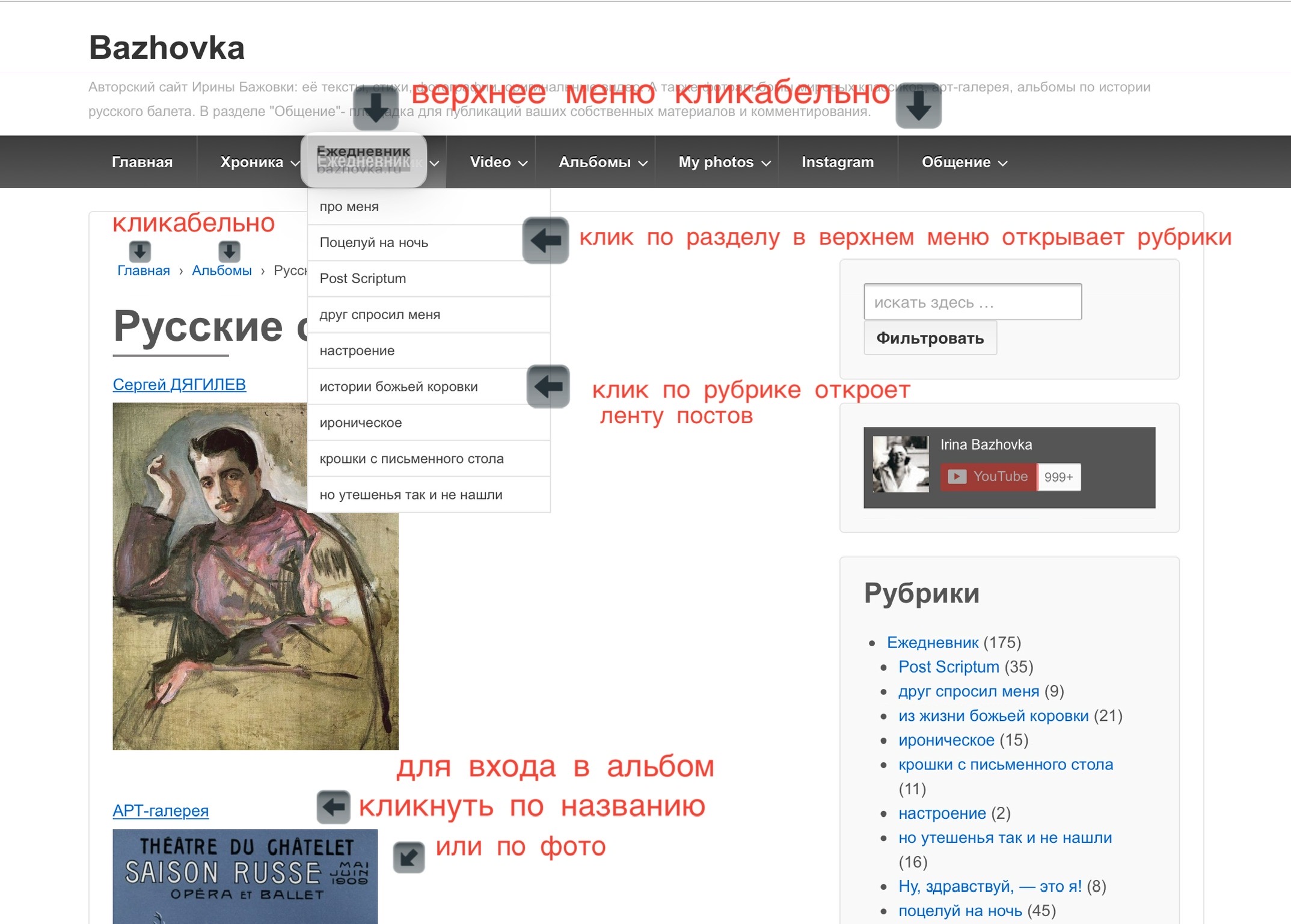Open the Общение menu item

tap(956, 162)
